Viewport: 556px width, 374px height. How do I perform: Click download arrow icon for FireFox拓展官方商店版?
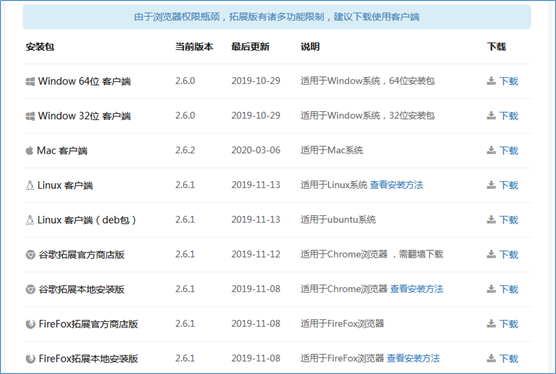point(491,324)
